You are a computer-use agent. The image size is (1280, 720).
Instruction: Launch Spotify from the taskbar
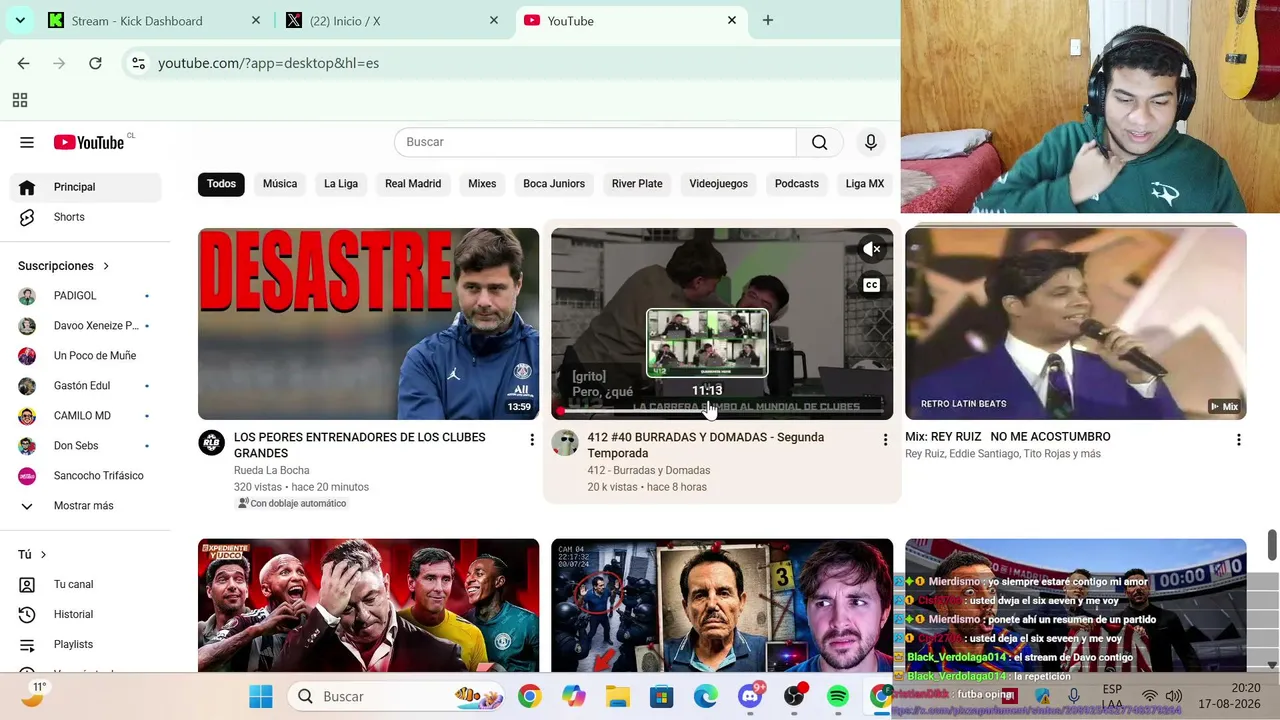tap(838, 696)
